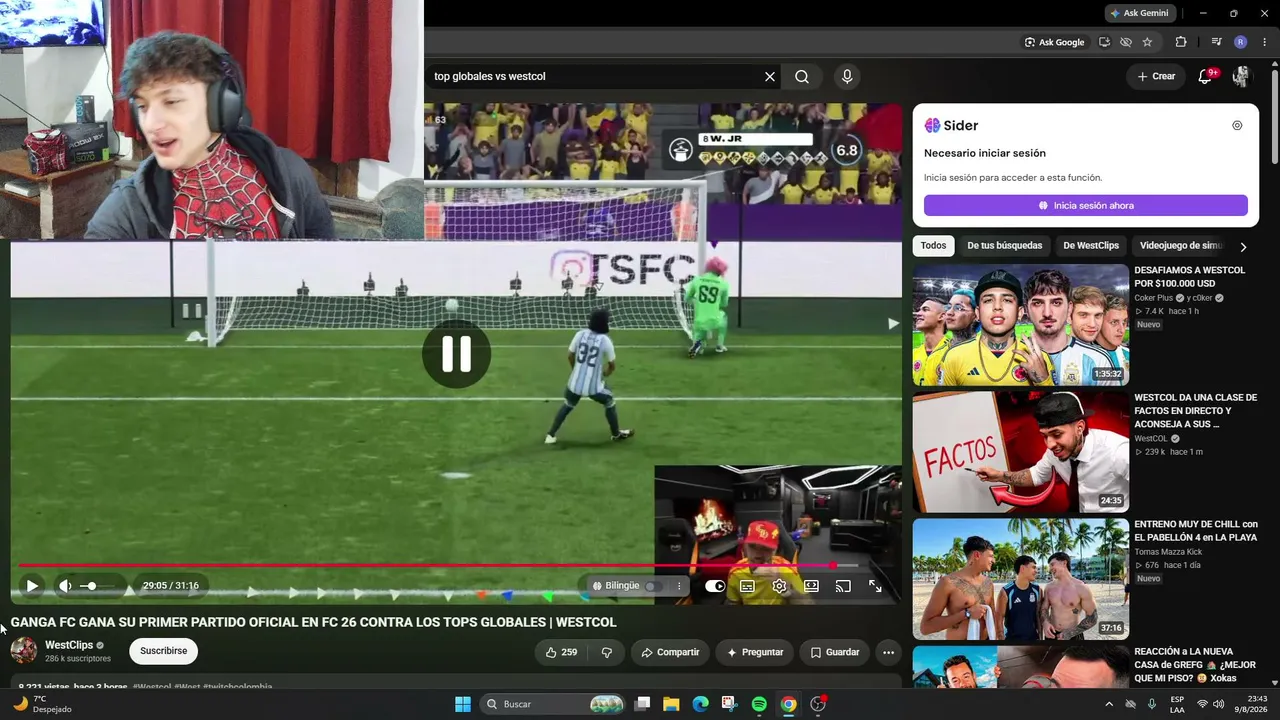Open the Chrome extensions puzzle icon

1181,42
